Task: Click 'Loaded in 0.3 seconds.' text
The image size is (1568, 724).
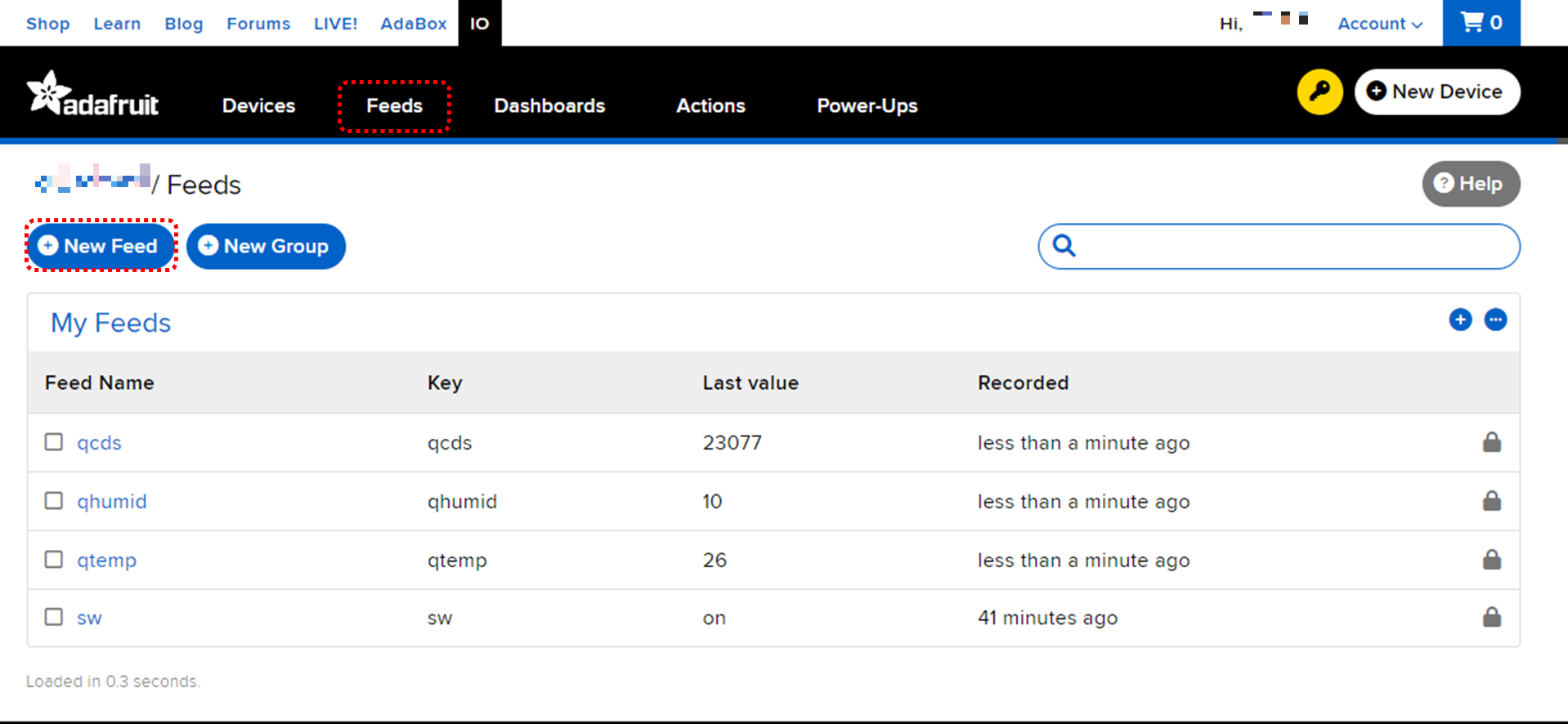Action: (x=113, y=681)
